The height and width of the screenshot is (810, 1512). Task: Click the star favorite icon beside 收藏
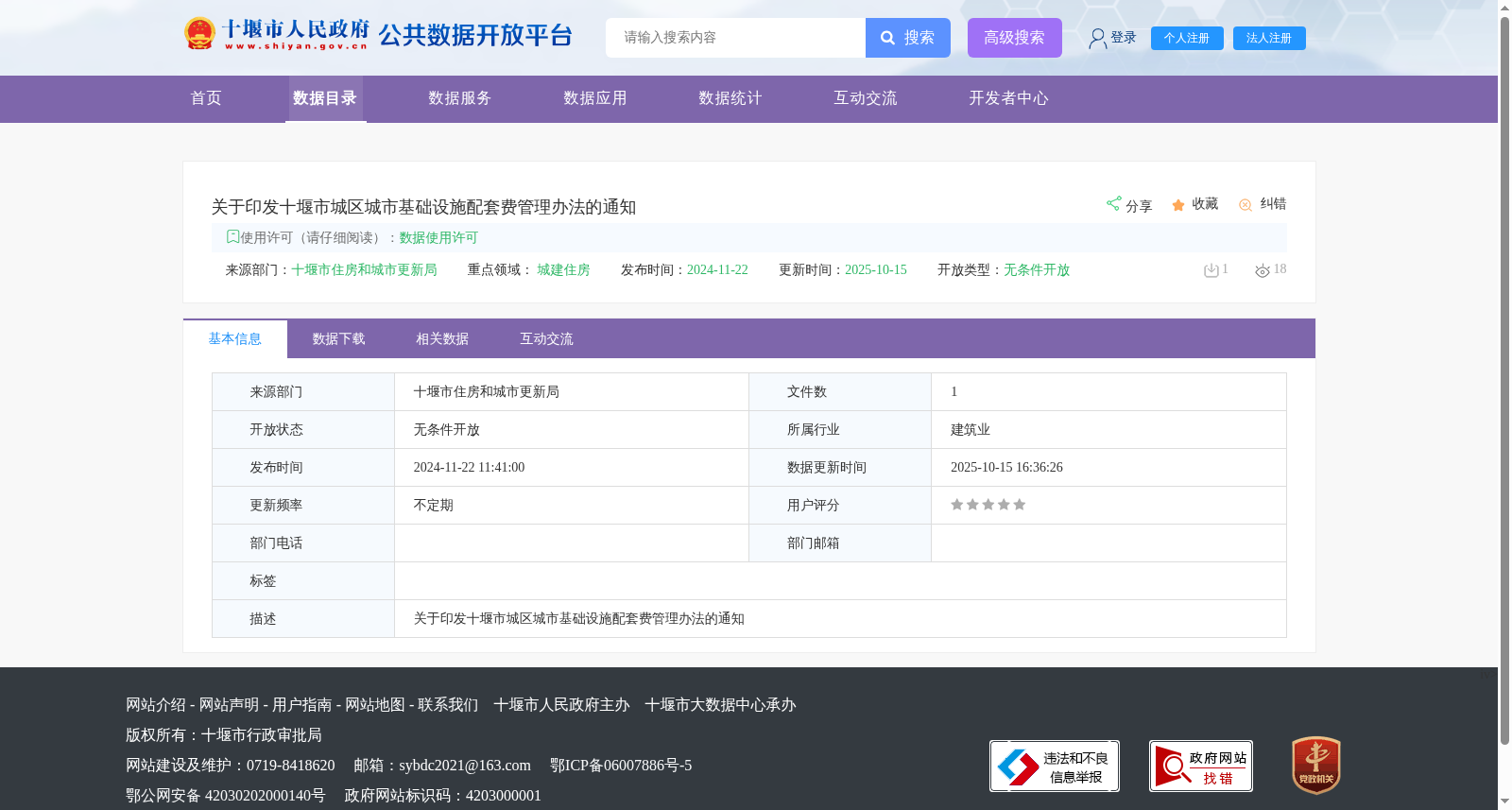coord(1178,205)
